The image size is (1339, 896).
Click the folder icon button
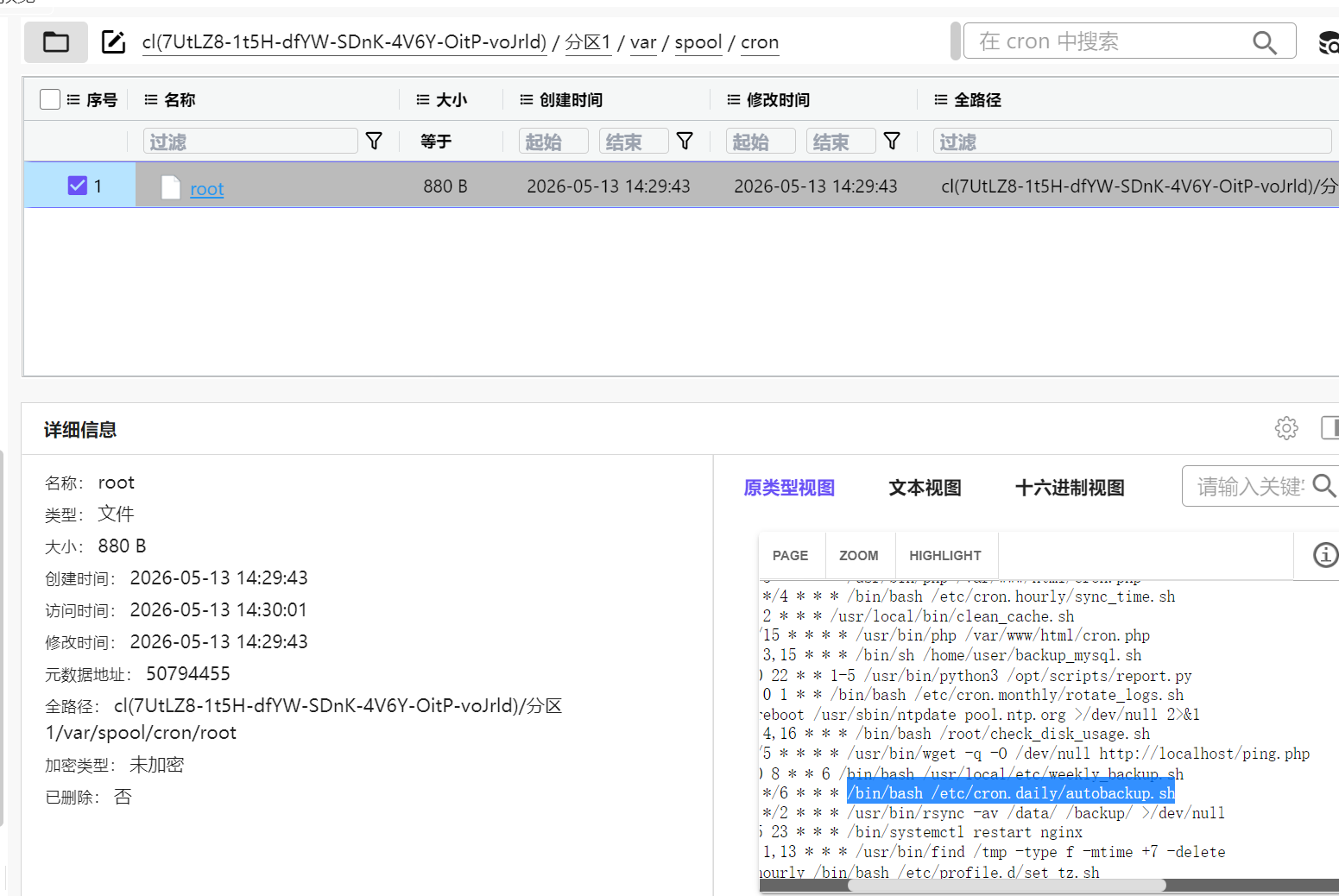pos(56,41)
